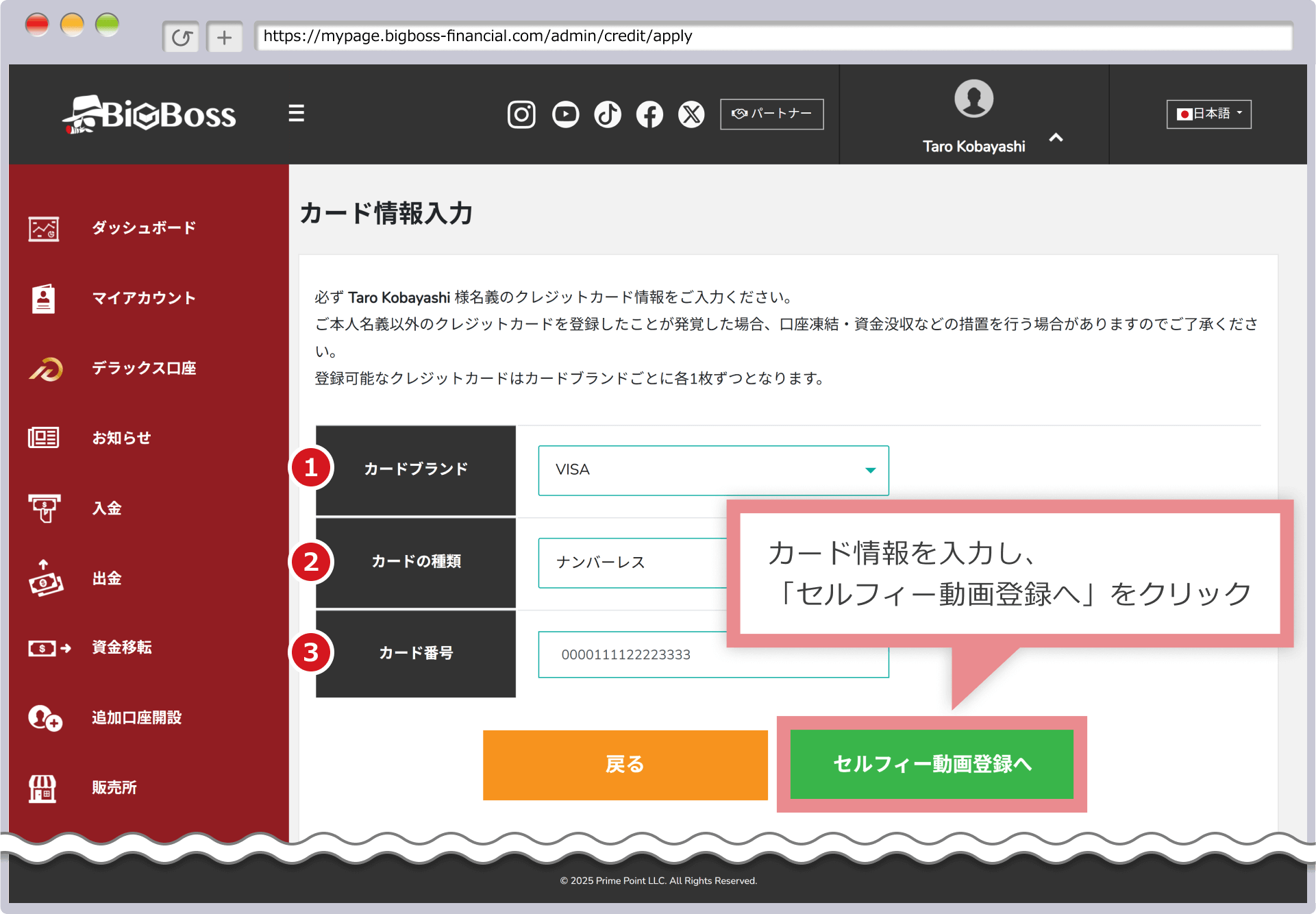This screenshot has height=914, width=1316.
Task: Click the パートナー partner button
Action: pos(771,114)
